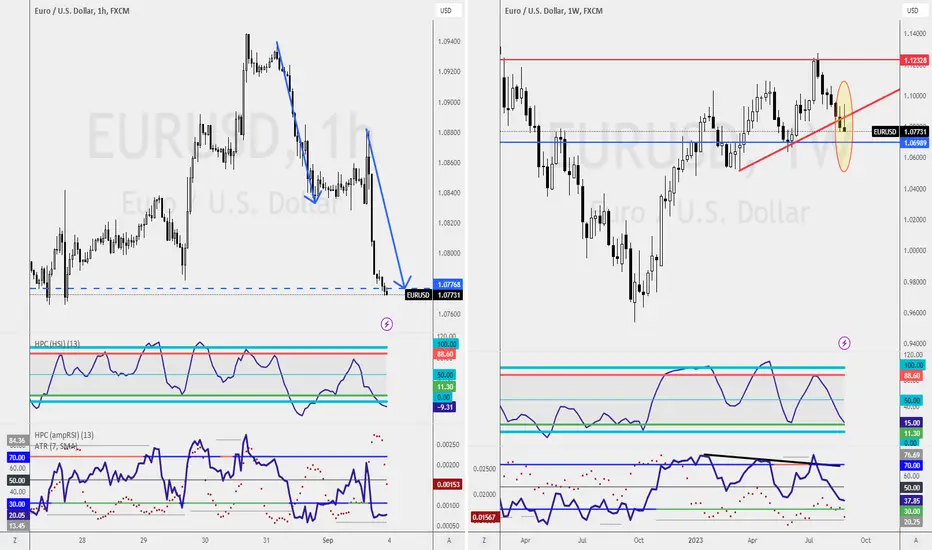Click the HPC (HSI) (13) indicator legend
Viewport: 932px width, 550px height.
point(57,344)
